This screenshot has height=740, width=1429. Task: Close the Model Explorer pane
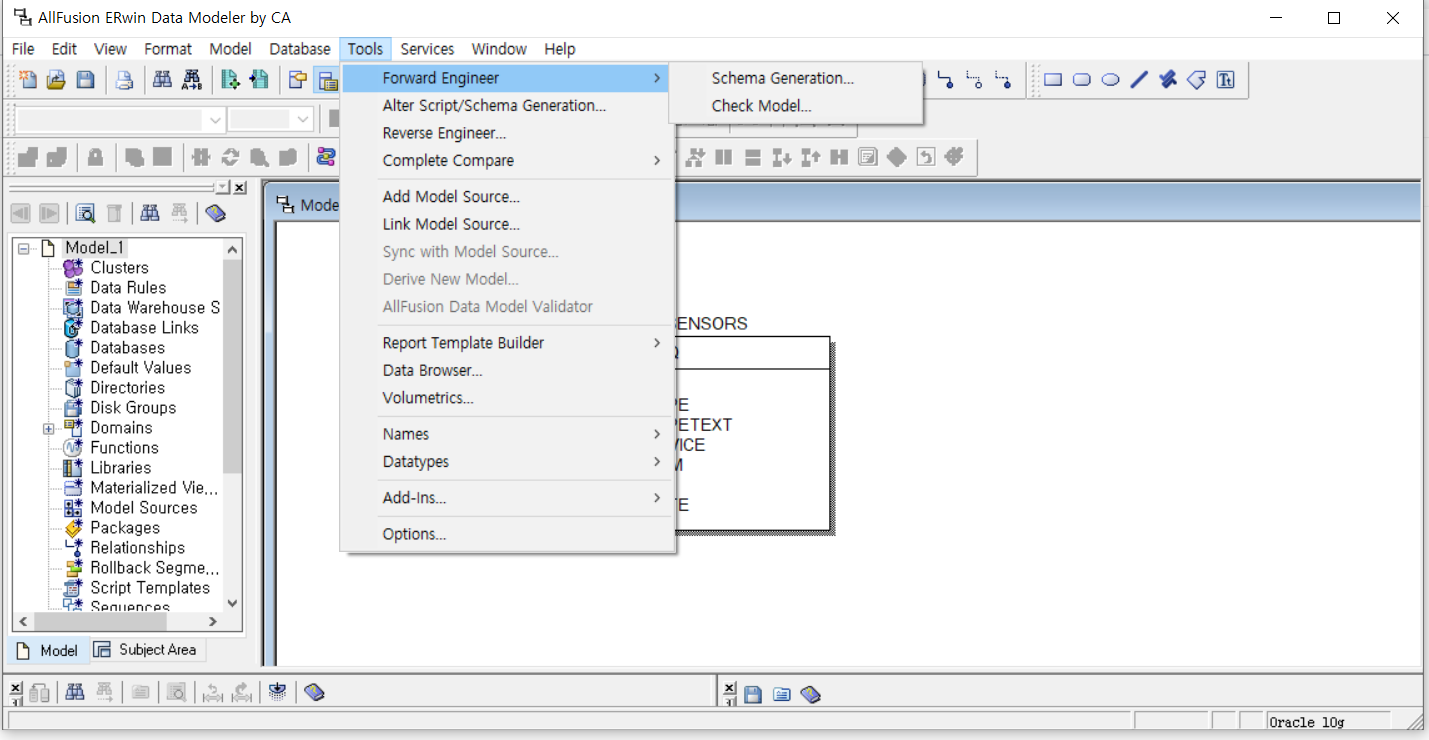click(240, 188)
